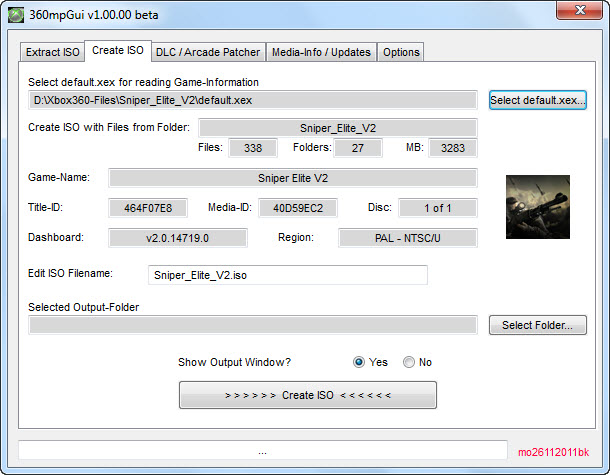Click the Show Output Window? label
The height and width of the screenshot is (475, 610).
pyautogui.click(x=234, y=362)
